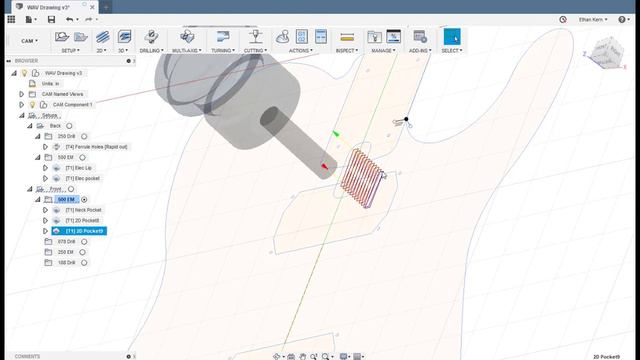640x360 pixels.
Task: Expand the Neck Pocket operation
Action: pyautogui.click(x=45, y=210)
